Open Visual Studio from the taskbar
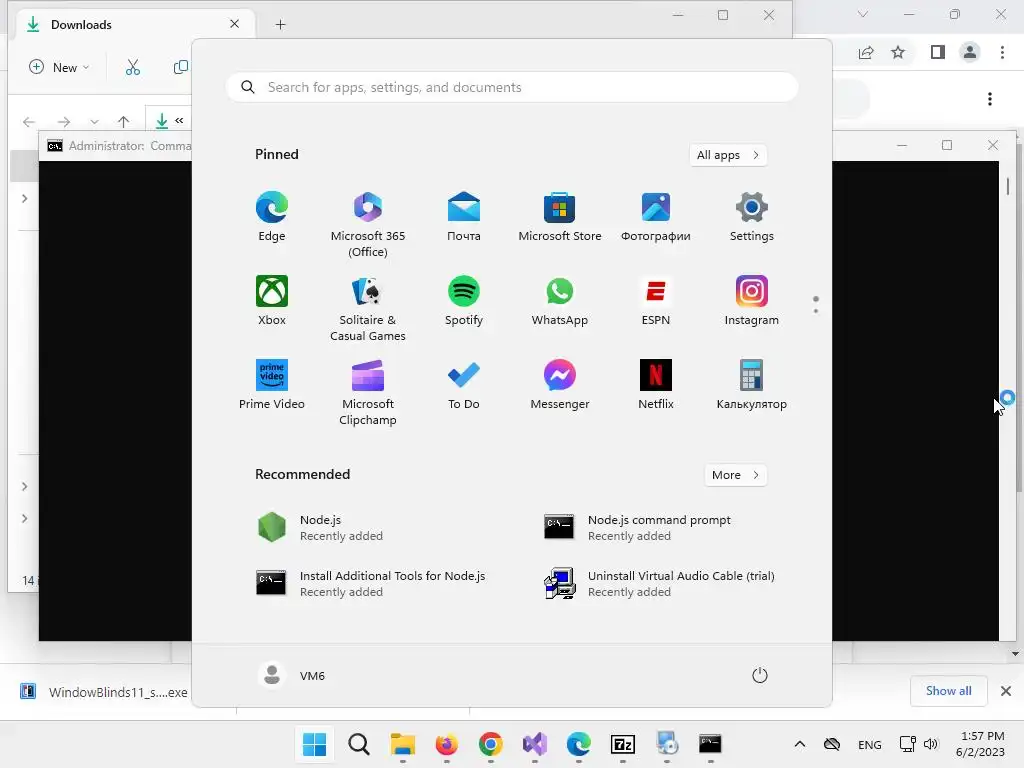Viewport: 1024px width, 768px height. coord(535,744)
